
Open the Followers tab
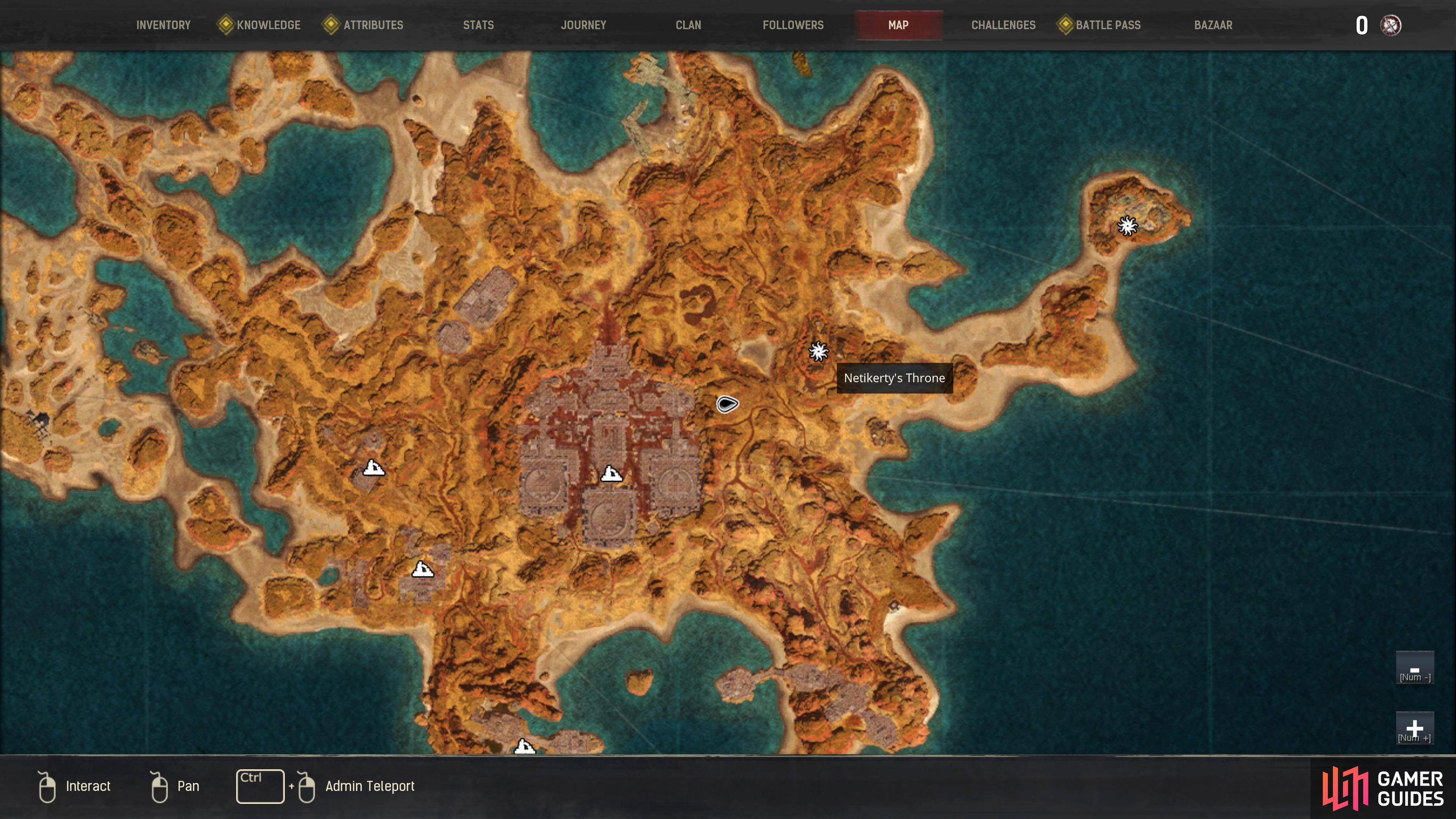pyautogui.click(x=793, y=25)
